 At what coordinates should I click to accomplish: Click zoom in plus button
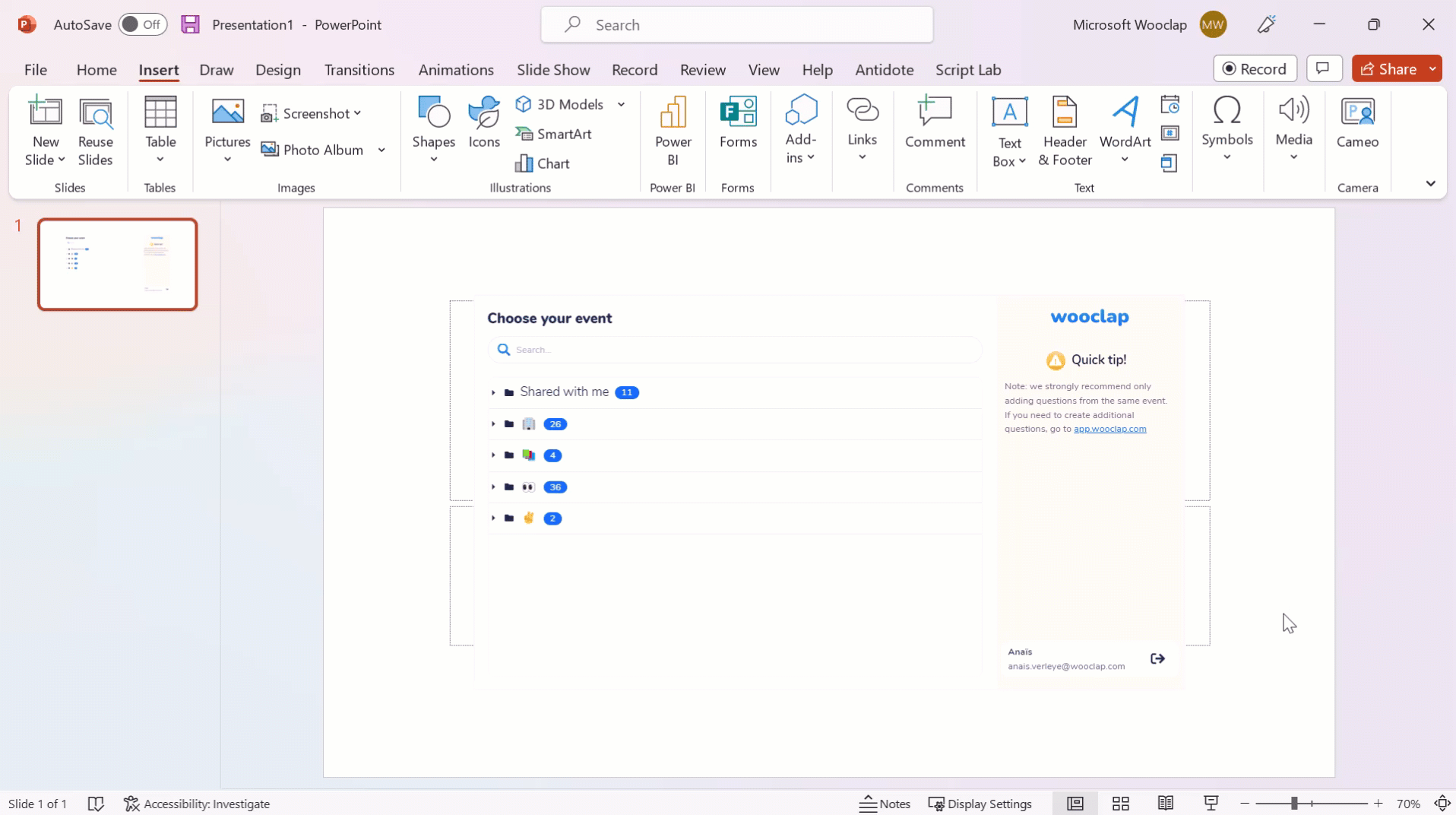coord(1378,804)
